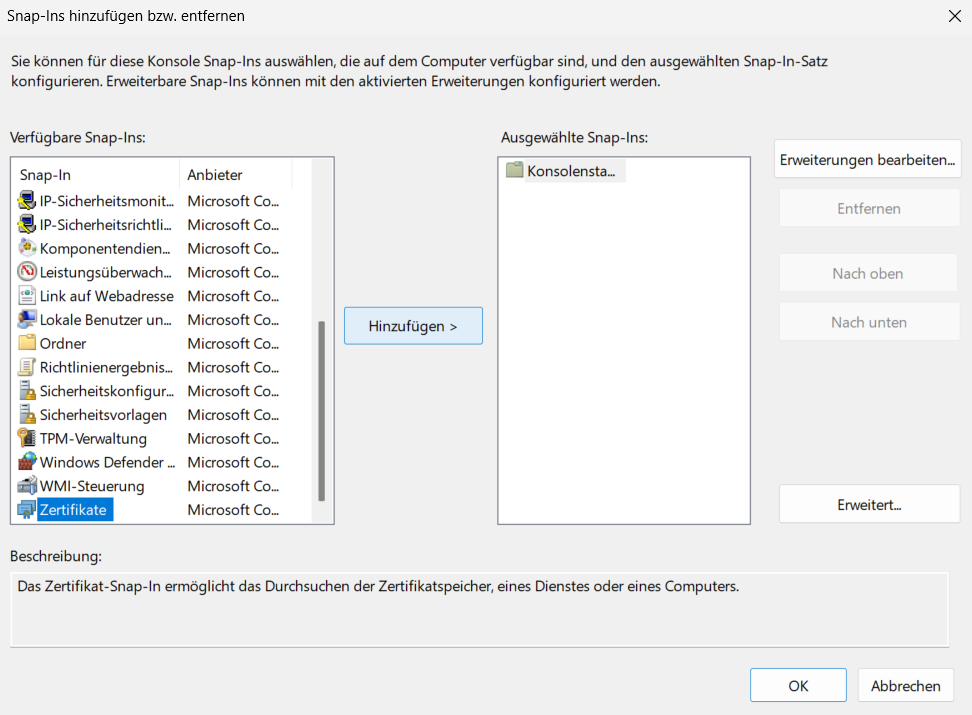The width and height of the screenshot is (972, 715).
Task: Click the Erweitert button
Action: (x=869, y=505)
